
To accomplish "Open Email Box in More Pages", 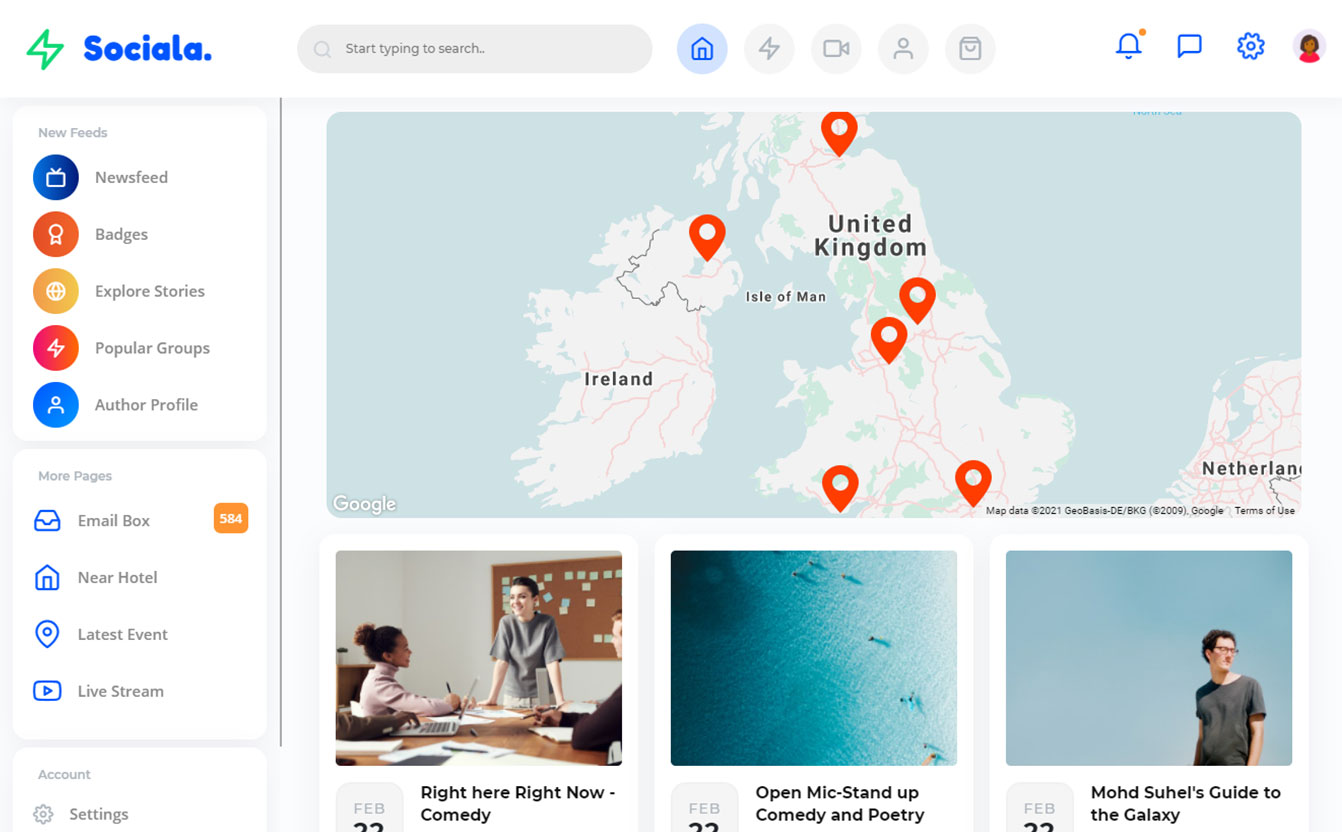I will point(113,521).
